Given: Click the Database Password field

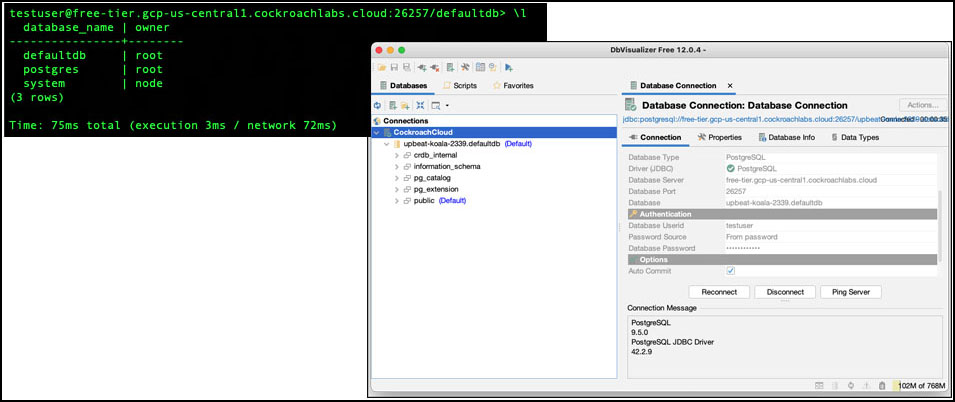Looking at the screenshot, I should pyautogui.click(x=830, y=249).
